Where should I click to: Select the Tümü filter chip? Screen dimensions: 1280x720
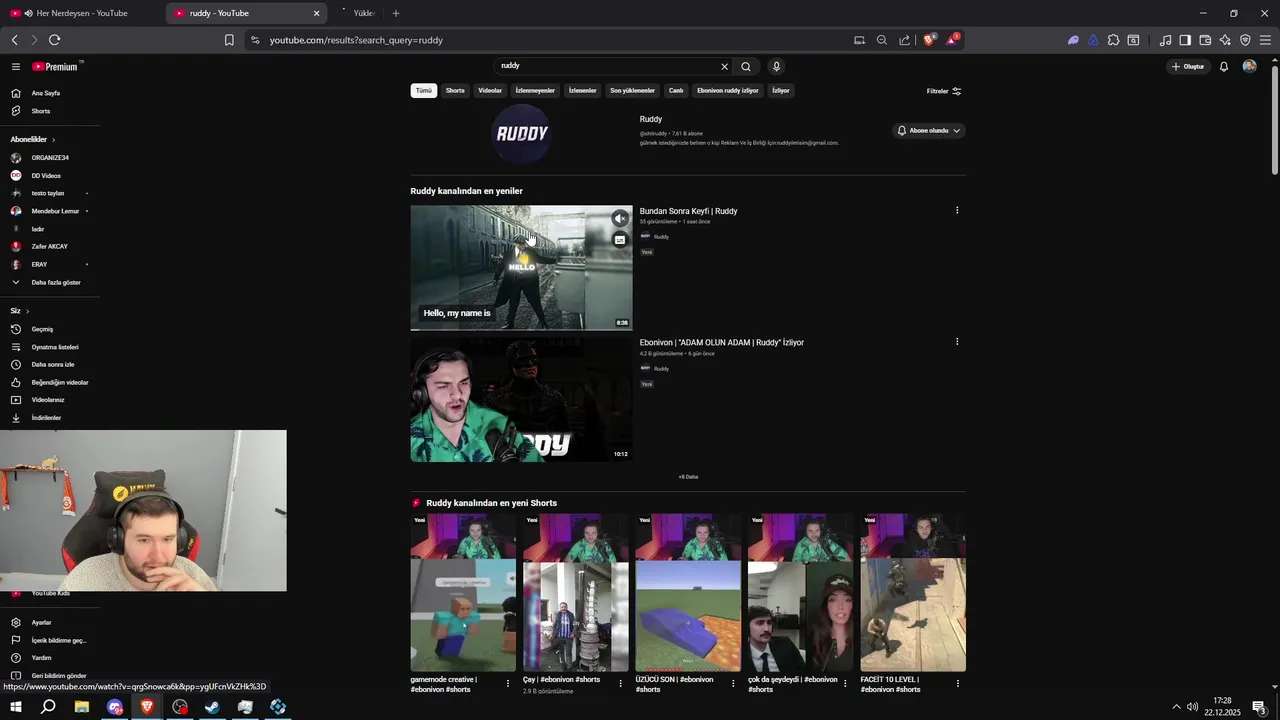(424, 90)
